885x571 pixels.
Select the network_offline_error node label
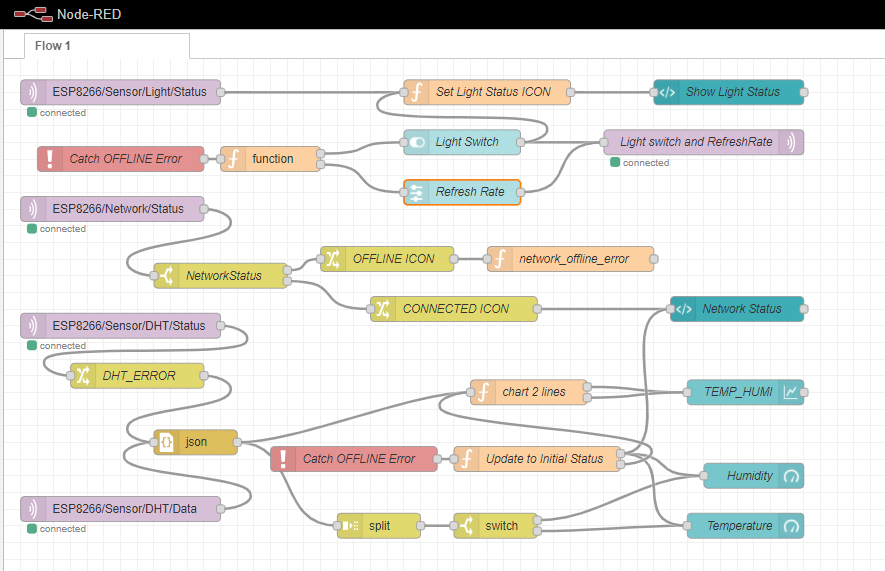coord(574,259)
